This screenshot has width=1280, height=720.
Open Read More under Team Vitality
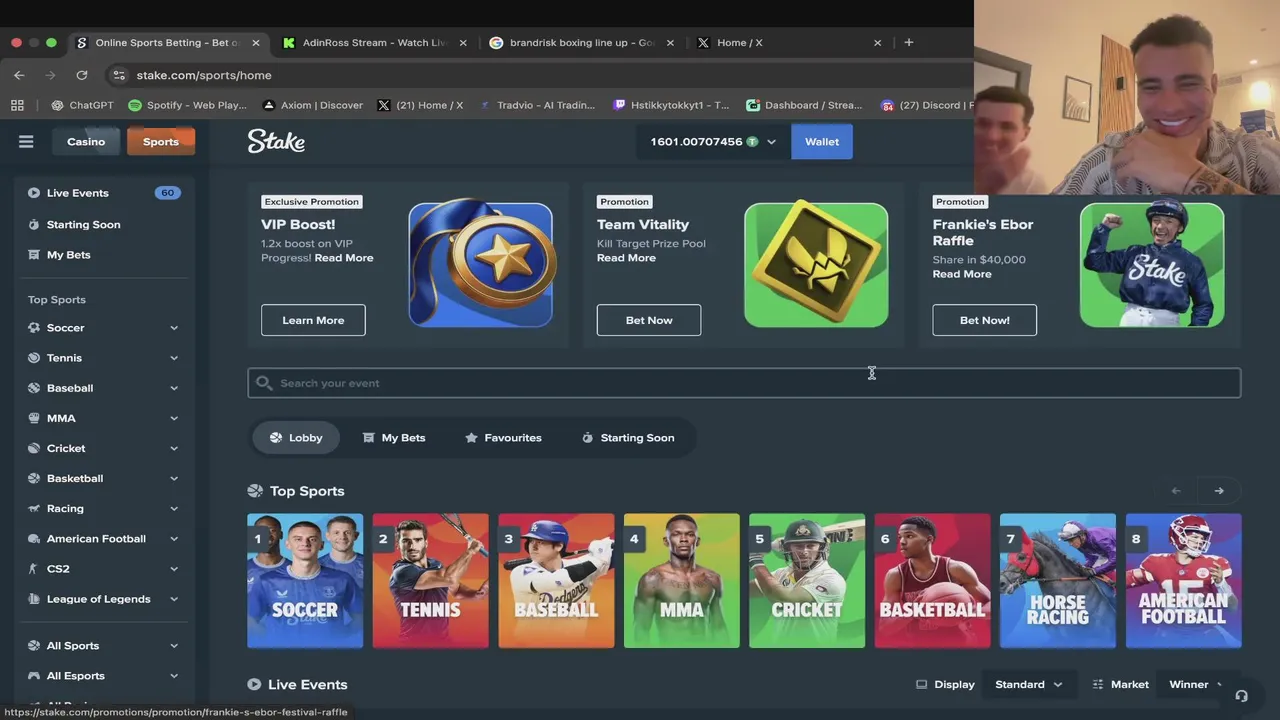626,258
